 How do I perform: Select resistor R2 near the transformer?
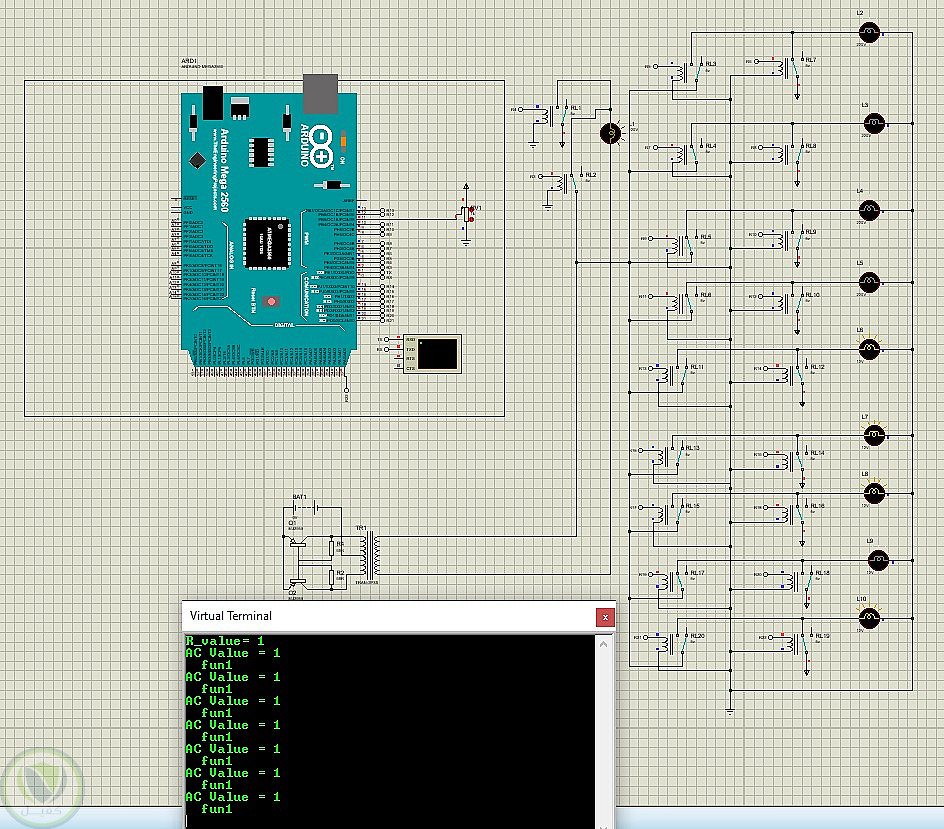click(x=332, y=578)
